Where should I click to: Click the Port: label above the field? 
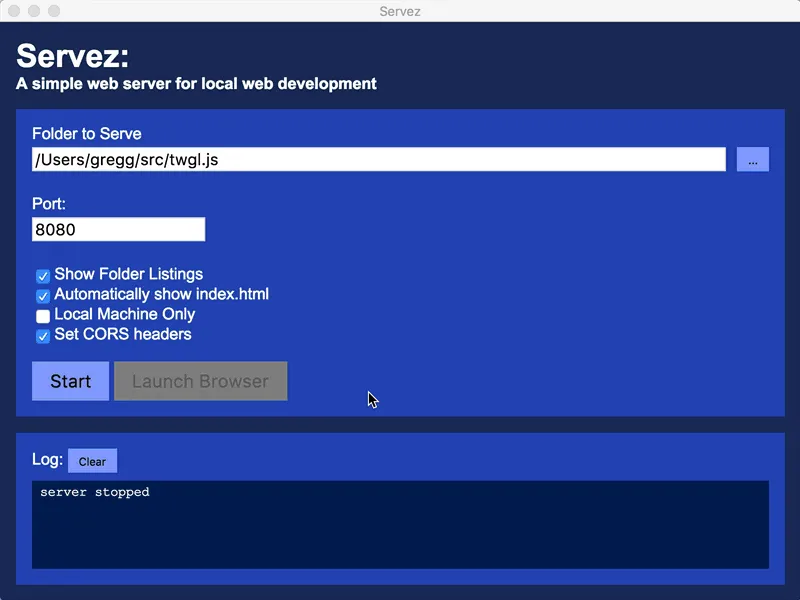[48, 203]
